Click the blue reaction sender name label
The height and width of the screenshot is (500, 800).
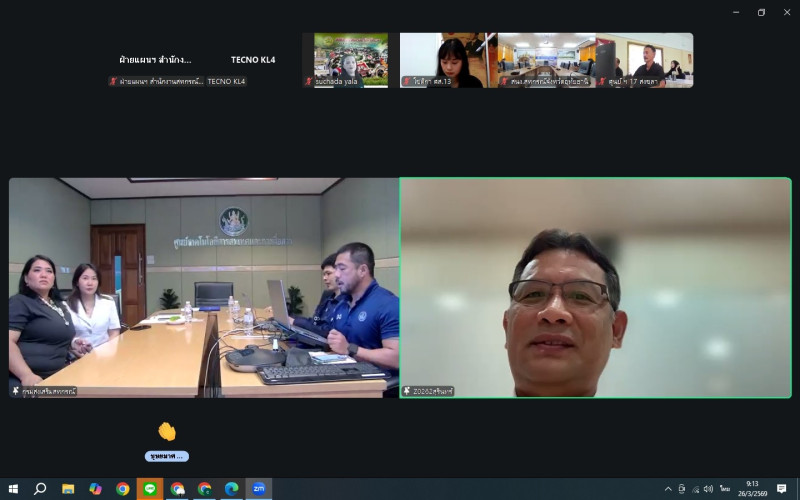[x=166, y=456]
